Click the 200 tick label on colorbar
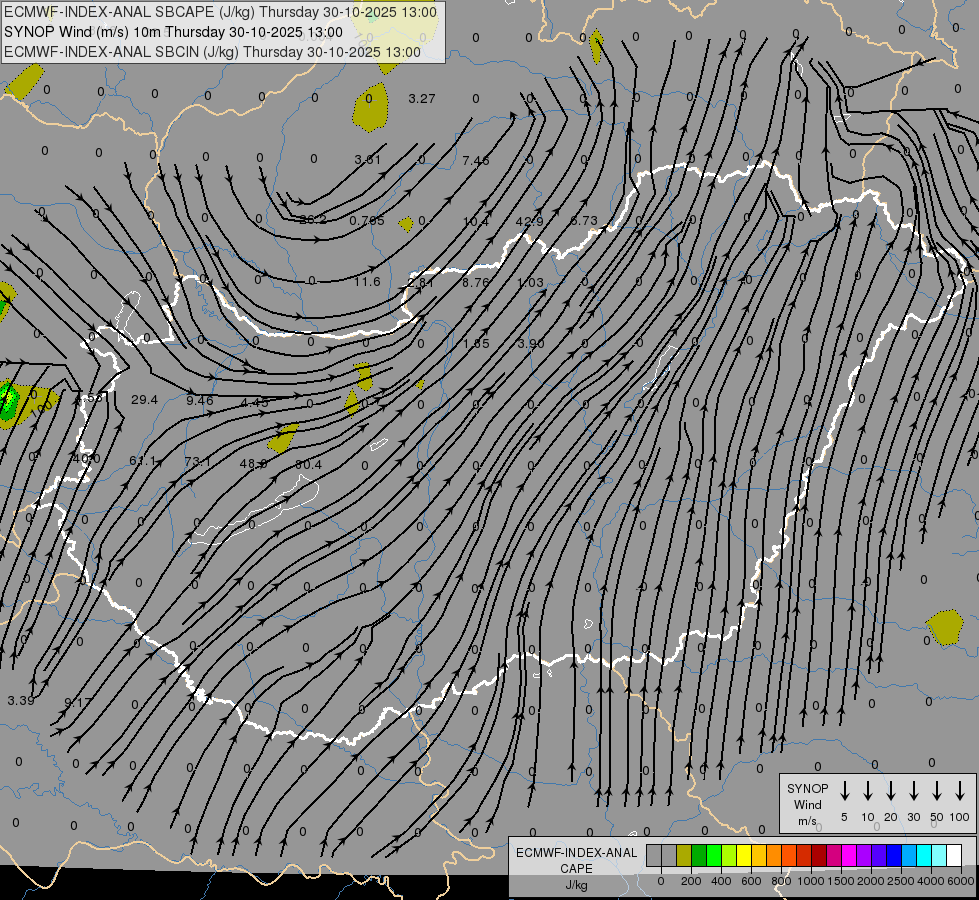Viewport: 979px width, 900px height. pos(691,881)
